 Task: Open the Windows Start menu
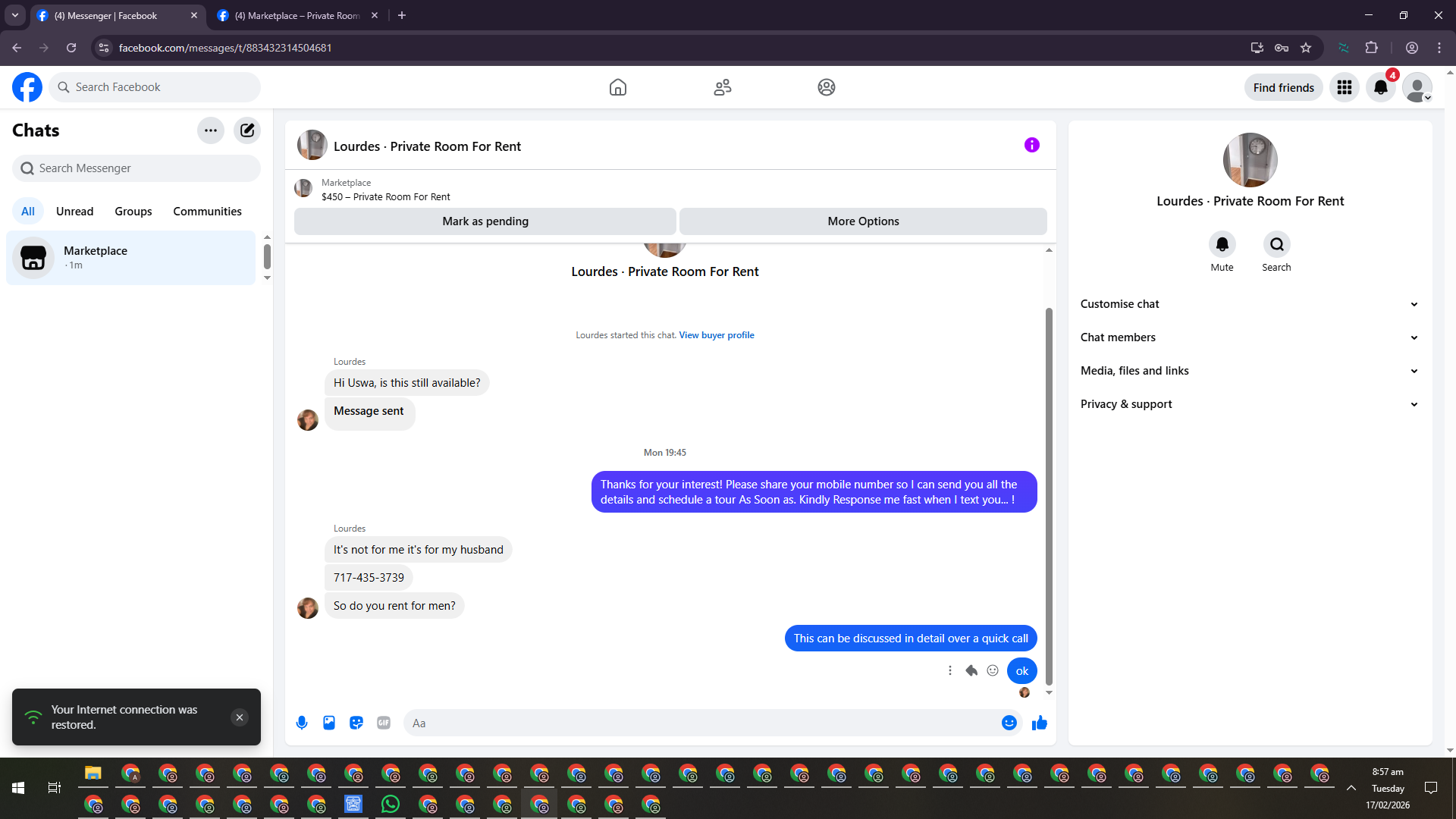18,788
